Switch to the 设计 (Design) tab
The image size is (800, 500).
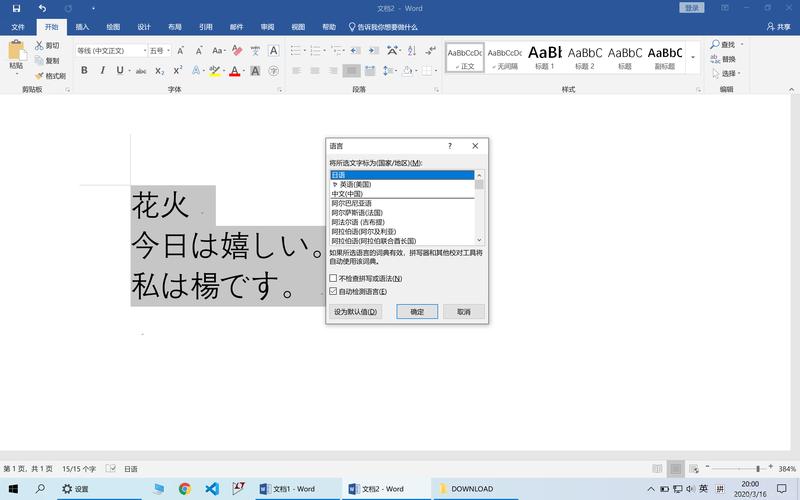click(x=144, y=27)
